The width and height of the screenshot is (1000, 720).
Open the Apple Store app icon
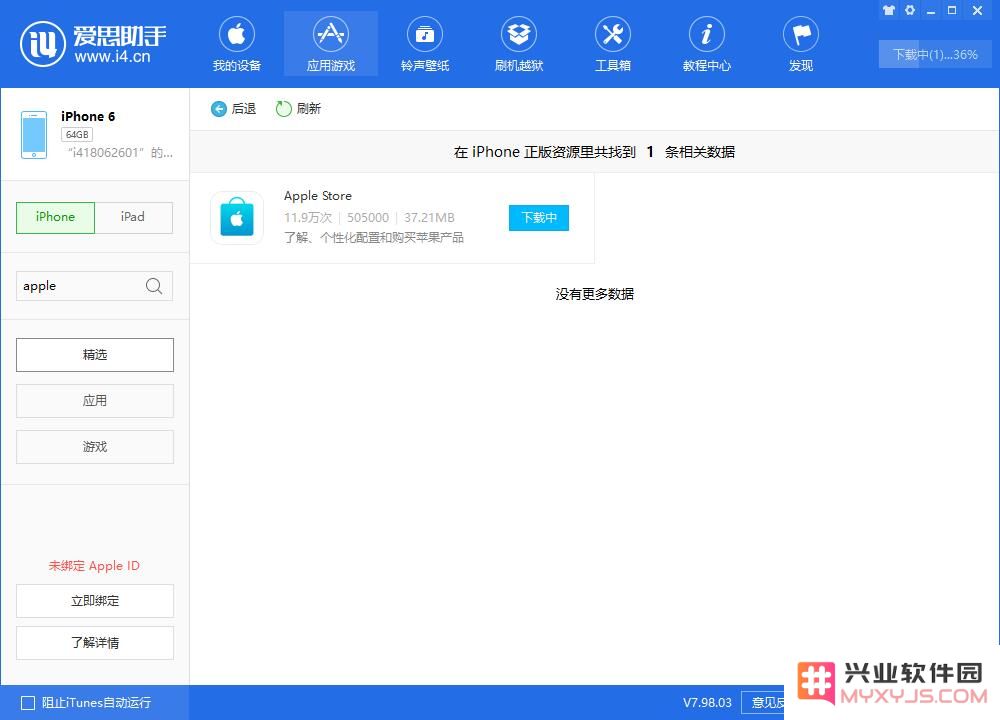coord(237,217)
